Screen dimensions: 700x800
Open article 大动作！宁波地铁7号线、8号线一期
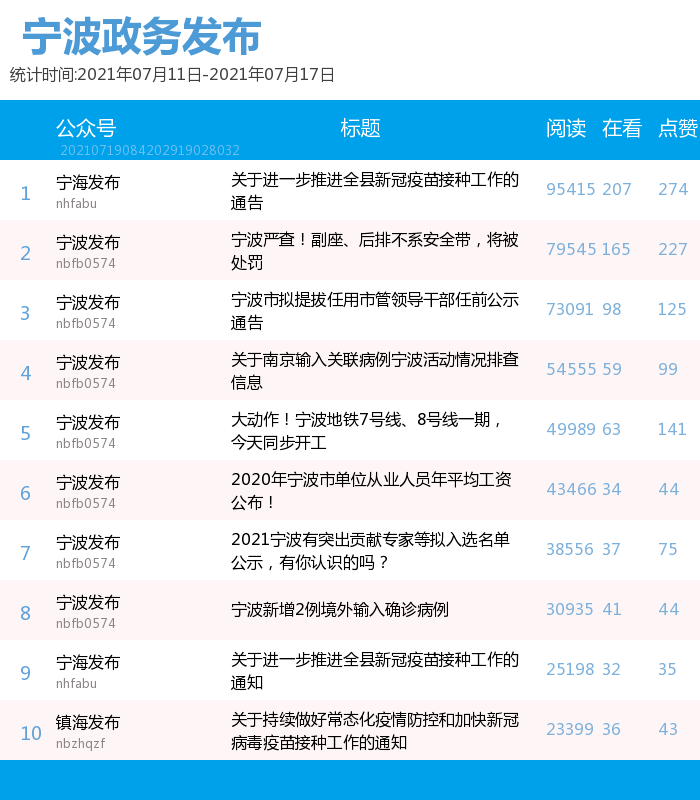coord(366,431)
